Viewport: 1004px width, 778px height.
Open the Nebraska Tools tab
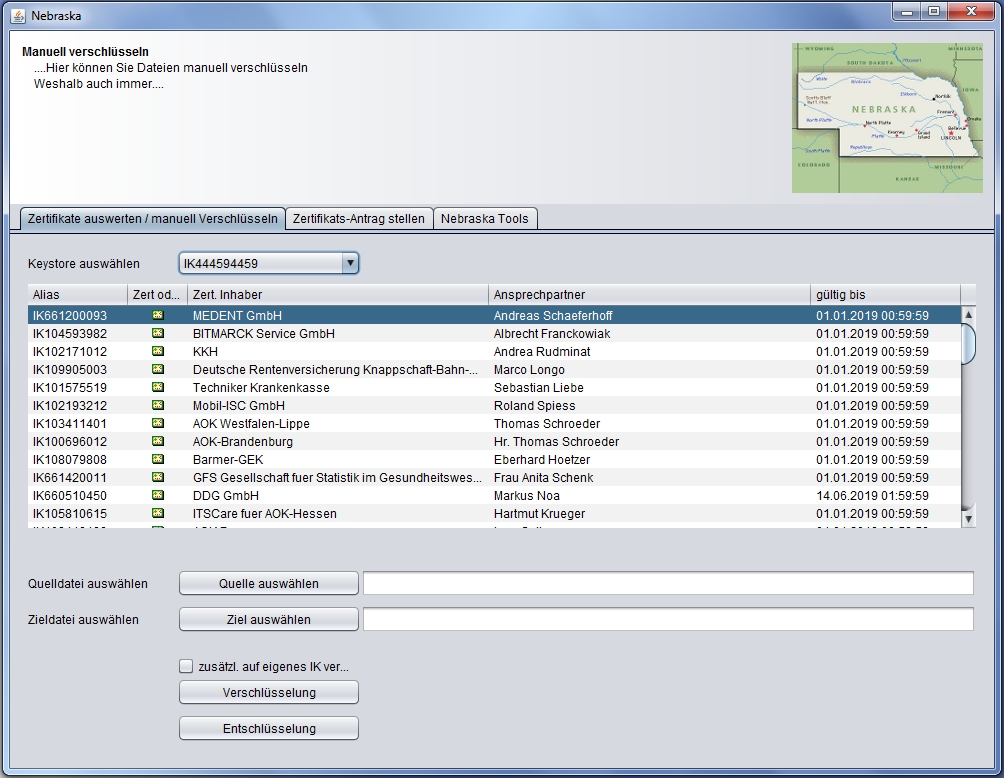485,218
